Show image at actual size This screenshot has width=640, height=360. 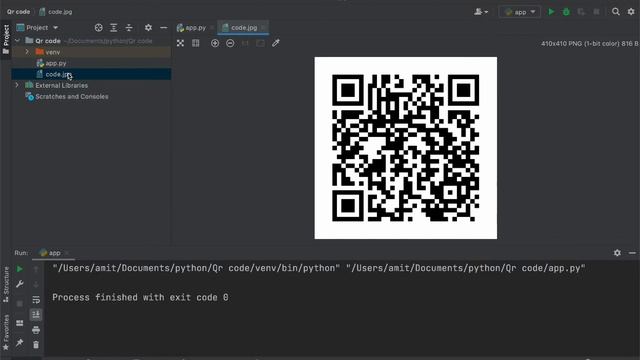click(x=245, y=43)
